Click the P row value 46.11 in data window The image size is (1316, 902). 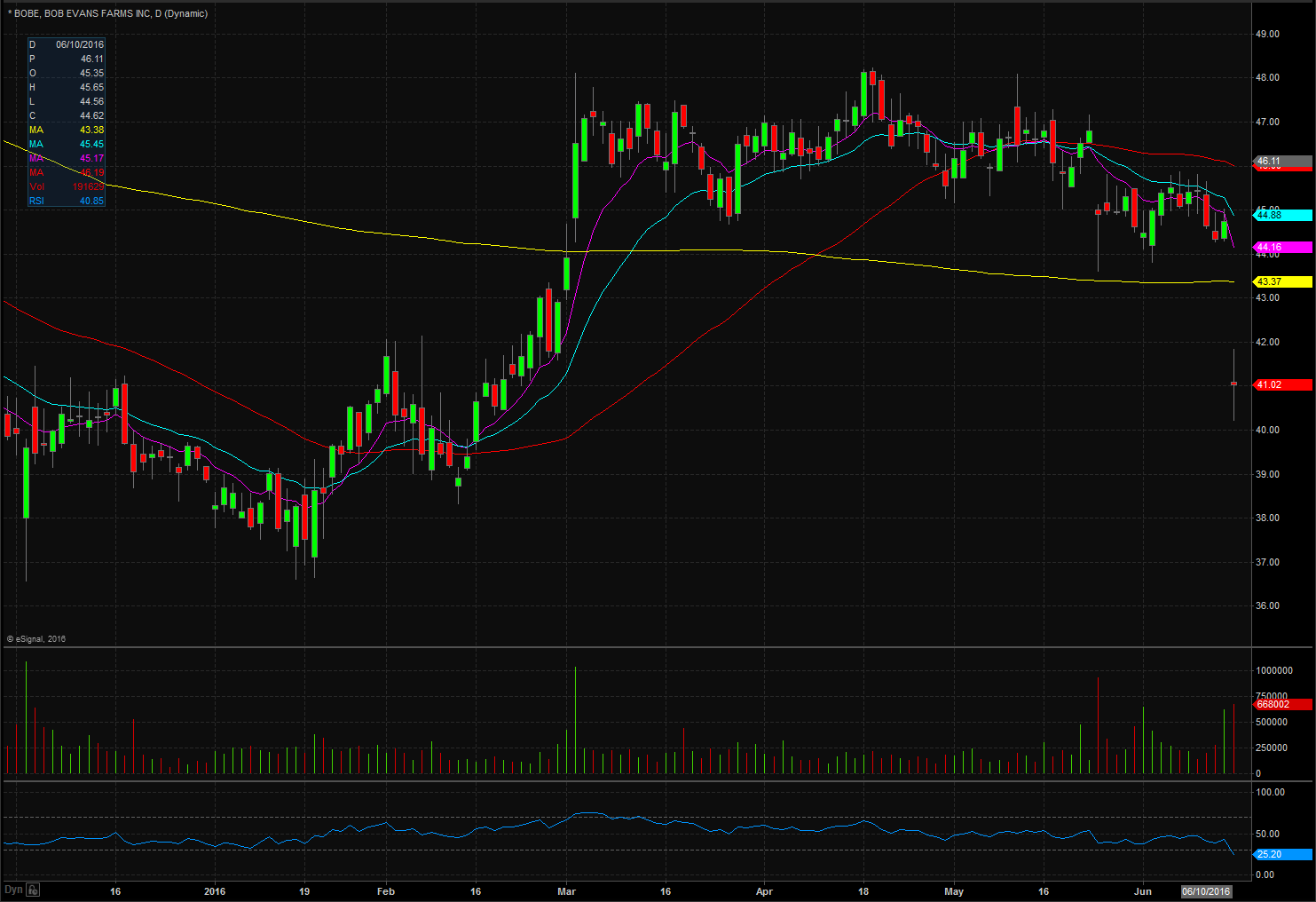click(92, 59)
